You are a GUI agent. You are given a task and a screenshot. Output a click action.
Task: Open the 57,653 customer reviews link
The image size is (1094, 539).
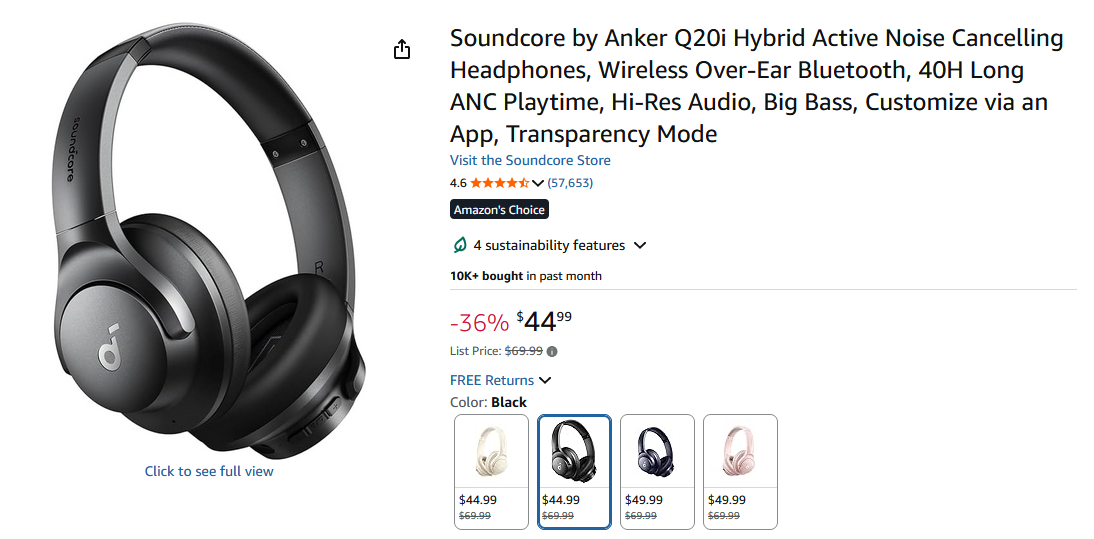[x=570, y=183]
